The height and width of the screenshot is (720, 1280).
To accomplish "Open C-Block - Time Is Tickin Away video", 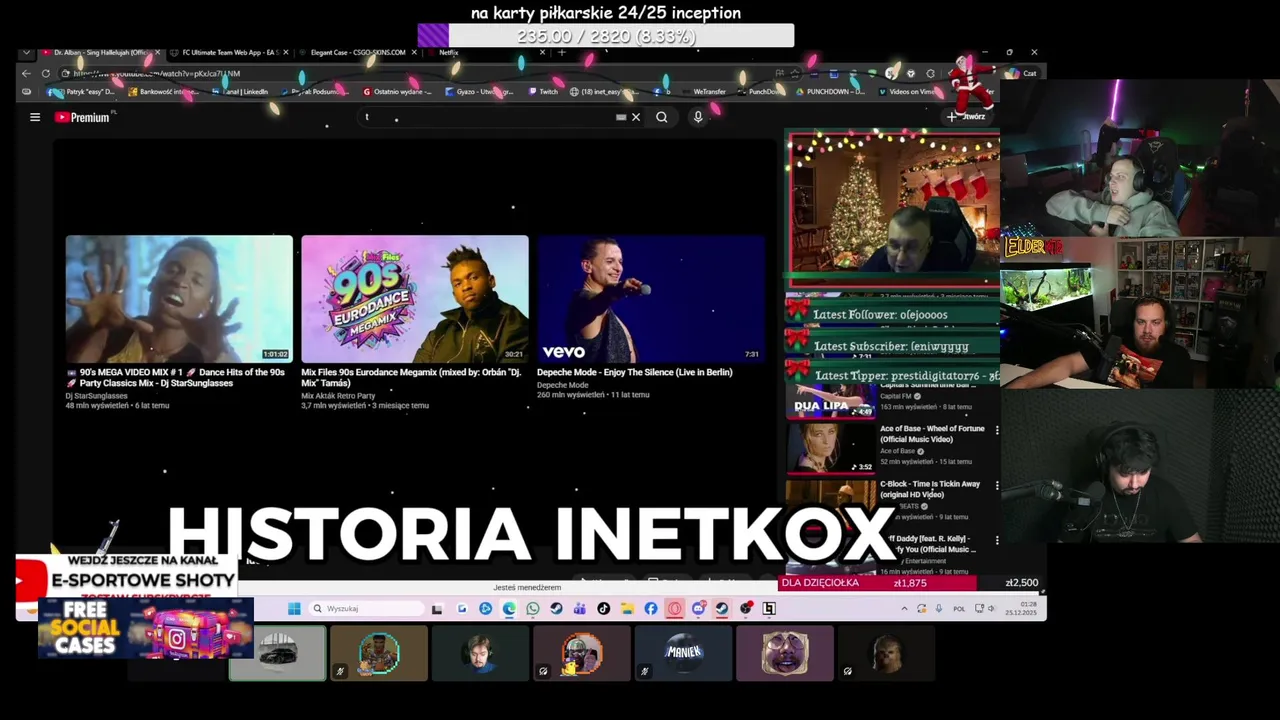I will [930, 489].
